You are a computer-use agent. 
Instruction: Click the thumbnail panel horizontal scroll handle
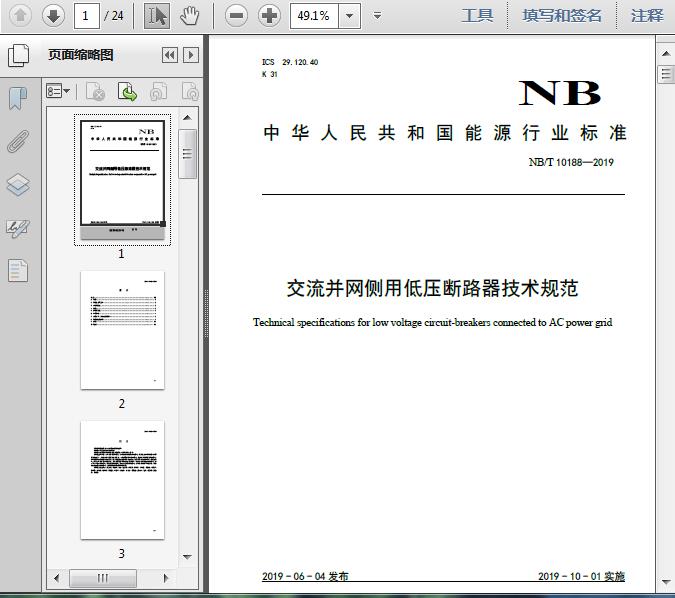point(103,578)
